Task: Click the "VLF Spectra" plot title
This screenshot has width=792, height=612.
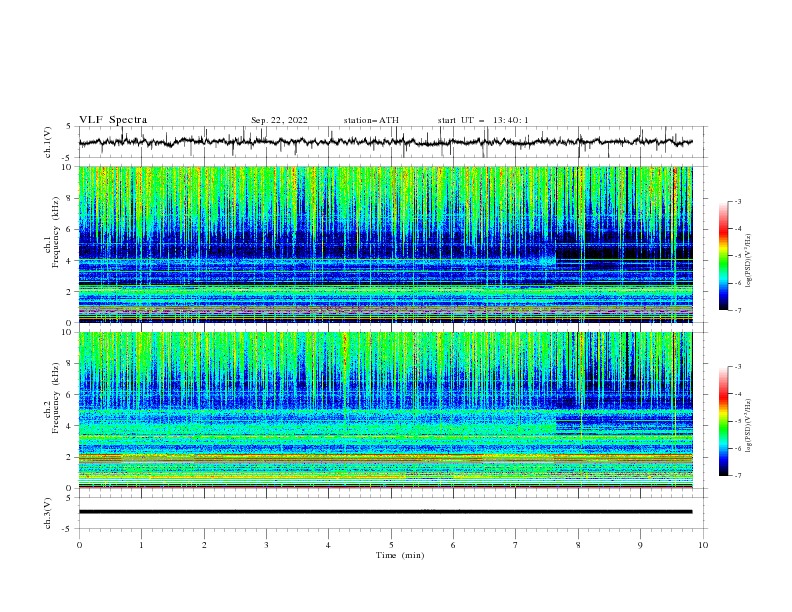Action: pos(113,120)
